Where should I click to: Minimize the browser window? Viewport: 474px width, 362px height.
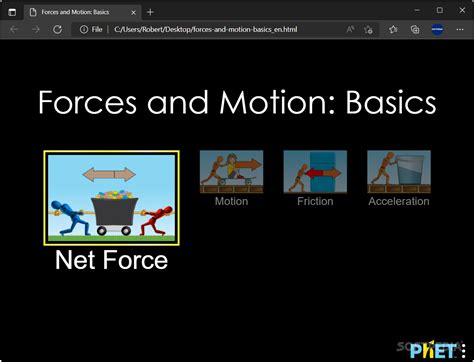[417, 10]
